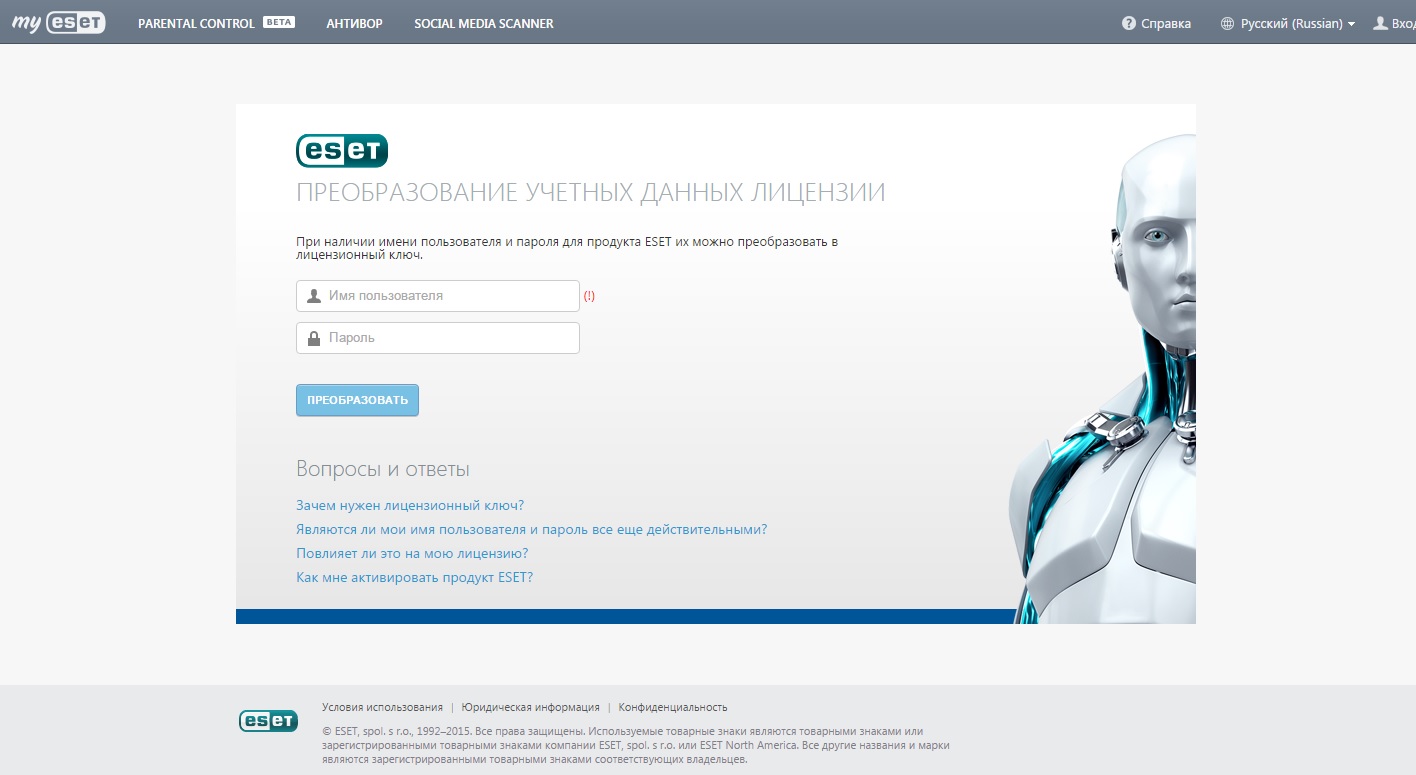
Task: Click the heading ПРЕОБРАЗОВАНИЕ УЧЕТНЫХ ДАННЫХ ЛИЦЕНЗИИ
Action: point(591,192)
